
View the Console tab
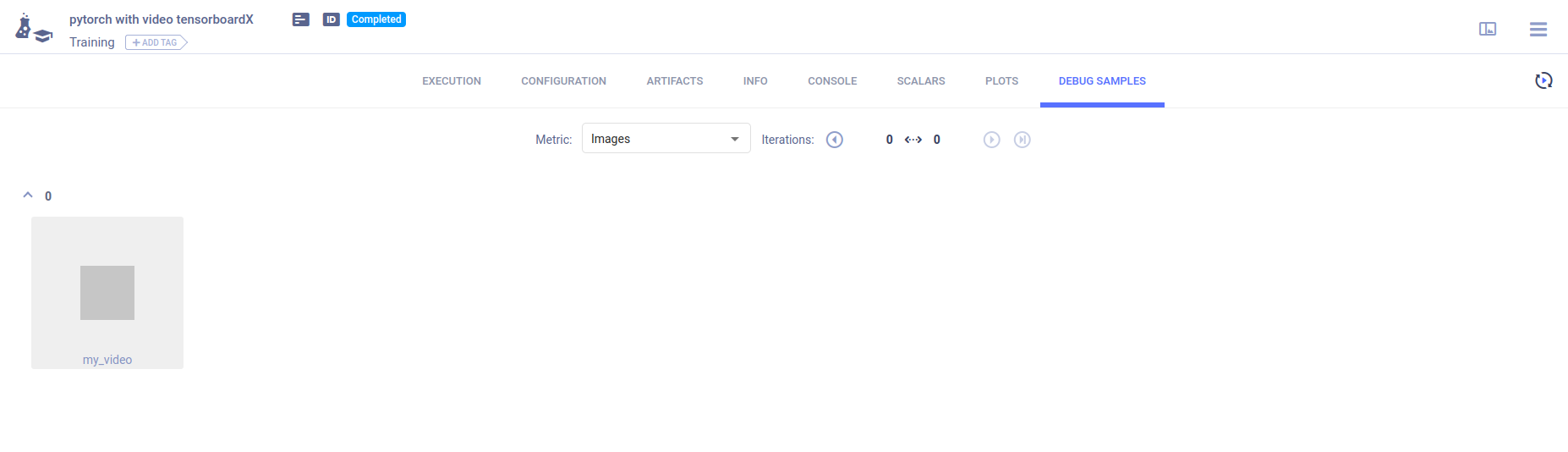tap(832, 81)
